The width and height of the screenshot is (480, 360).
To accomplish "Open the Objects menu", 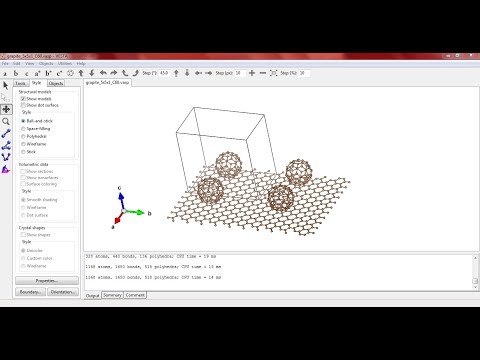I will pos(46,63).
